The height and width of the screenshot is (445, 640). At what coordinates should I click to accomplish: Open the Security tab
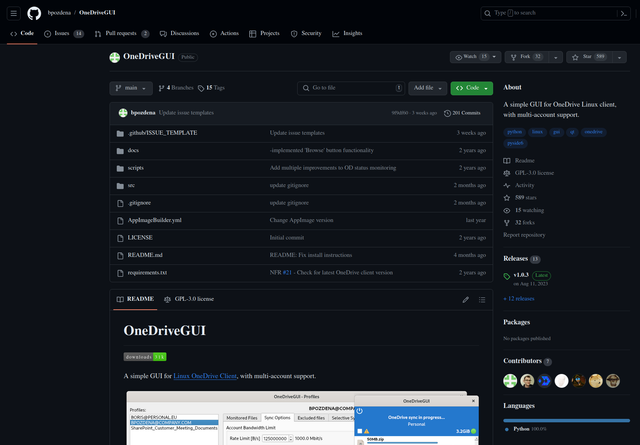(x=306, y=33)
